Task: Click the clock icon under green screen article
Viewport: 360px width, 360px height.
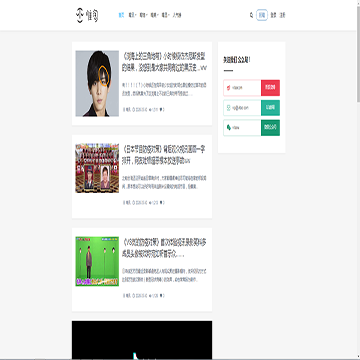Action: click(x=134, y=295)
